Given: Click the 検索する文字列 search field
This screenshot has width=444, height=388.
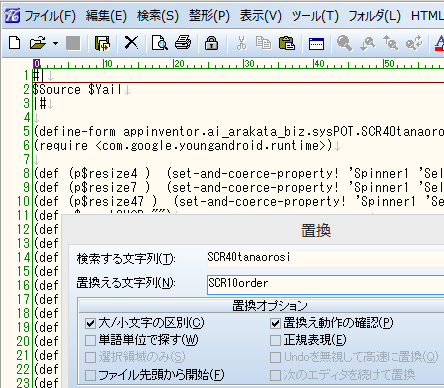Looking at the screenshot, I should tap(325, 258).
